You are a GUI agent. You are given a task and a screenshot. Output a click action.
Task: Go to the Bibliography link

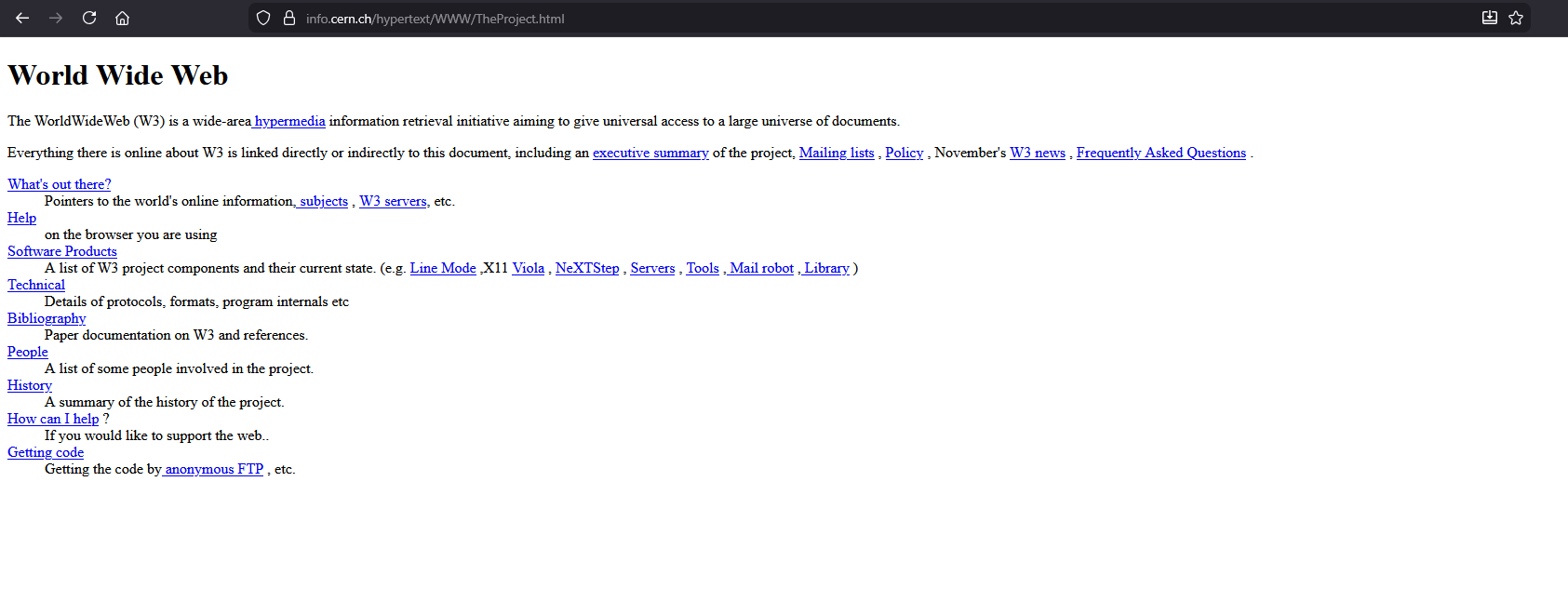tap(47, 318)
